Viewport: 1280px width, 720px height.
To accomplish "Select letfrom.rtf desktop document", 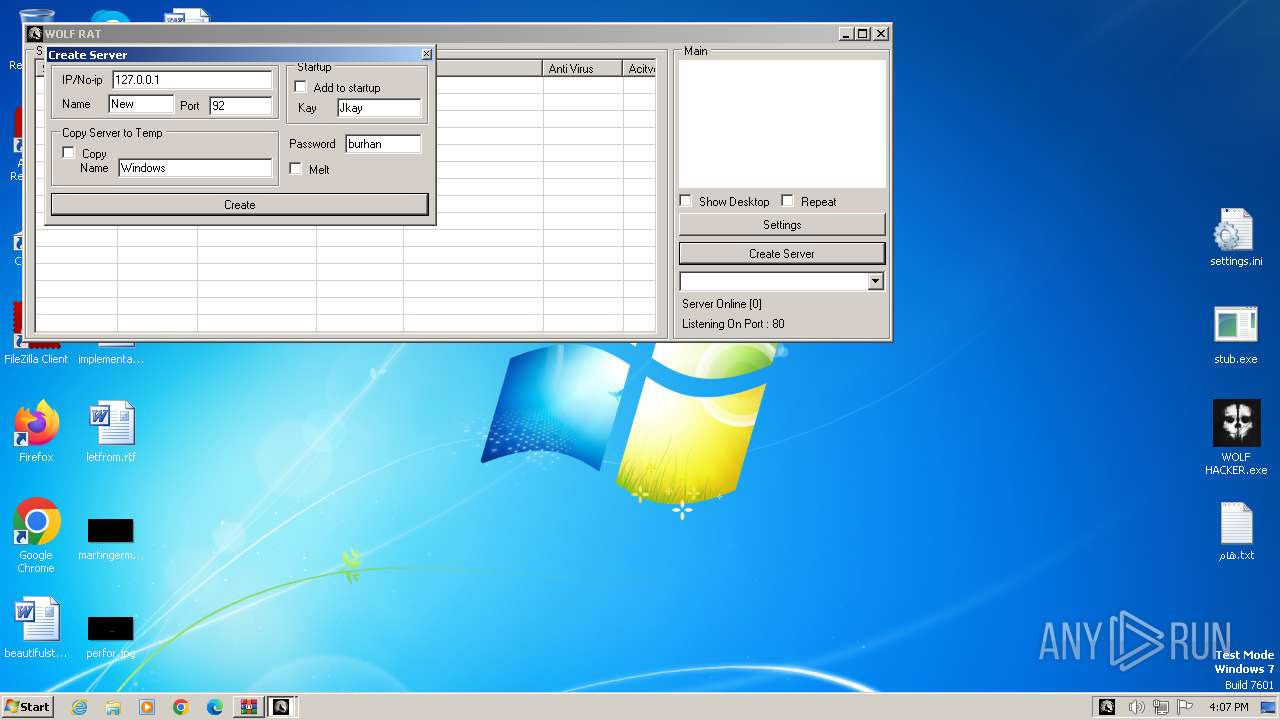I will [x=110, y=432].
